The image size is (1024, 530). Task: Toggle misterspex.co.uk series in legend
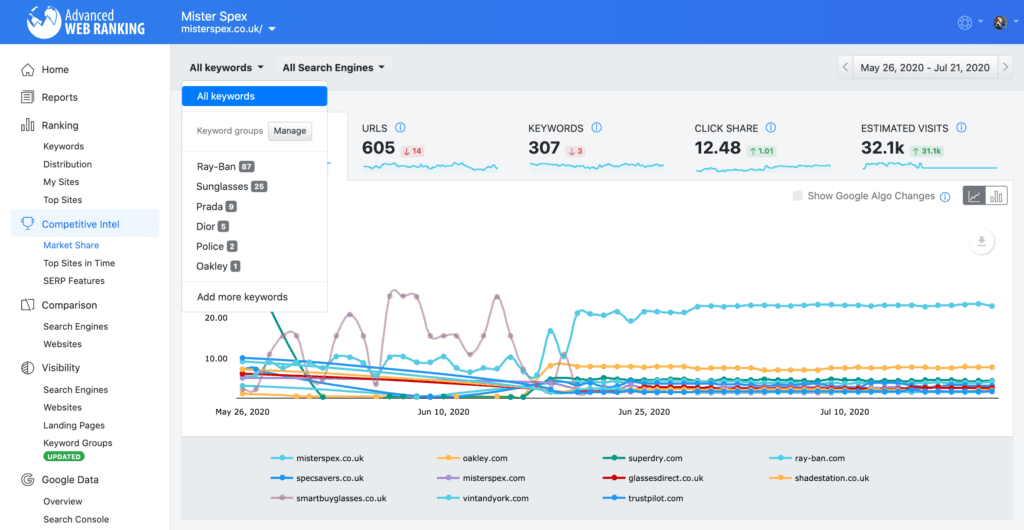coord(316,458)
